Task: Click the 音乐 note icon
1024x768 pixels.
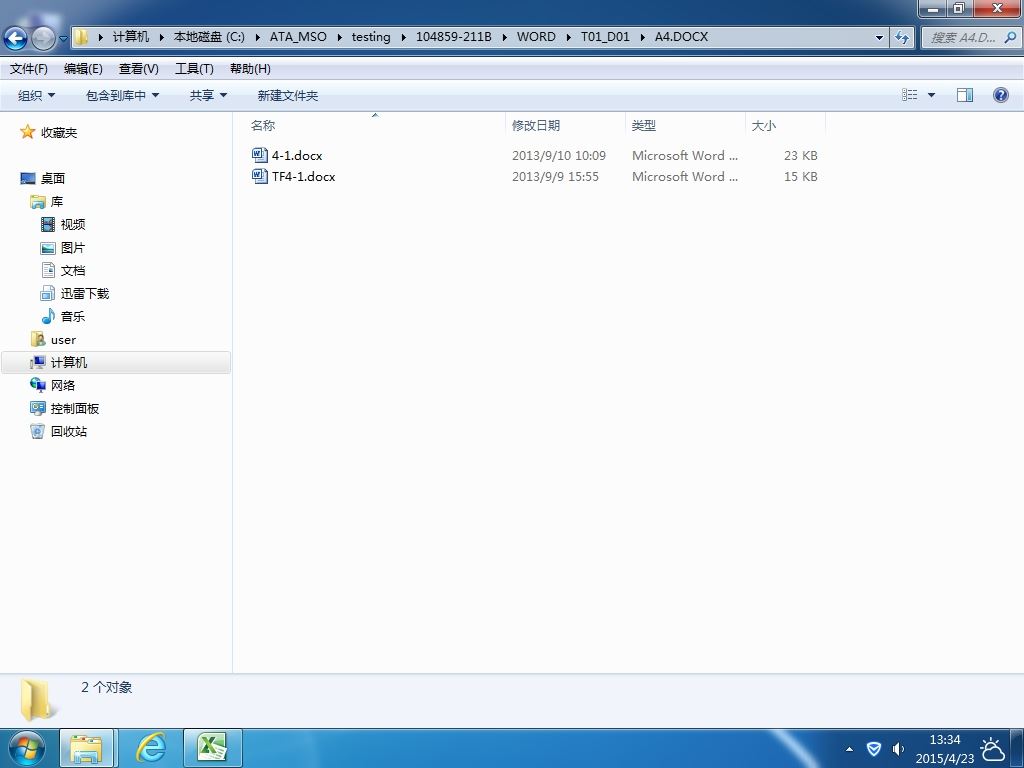Action: pos(48,316)
